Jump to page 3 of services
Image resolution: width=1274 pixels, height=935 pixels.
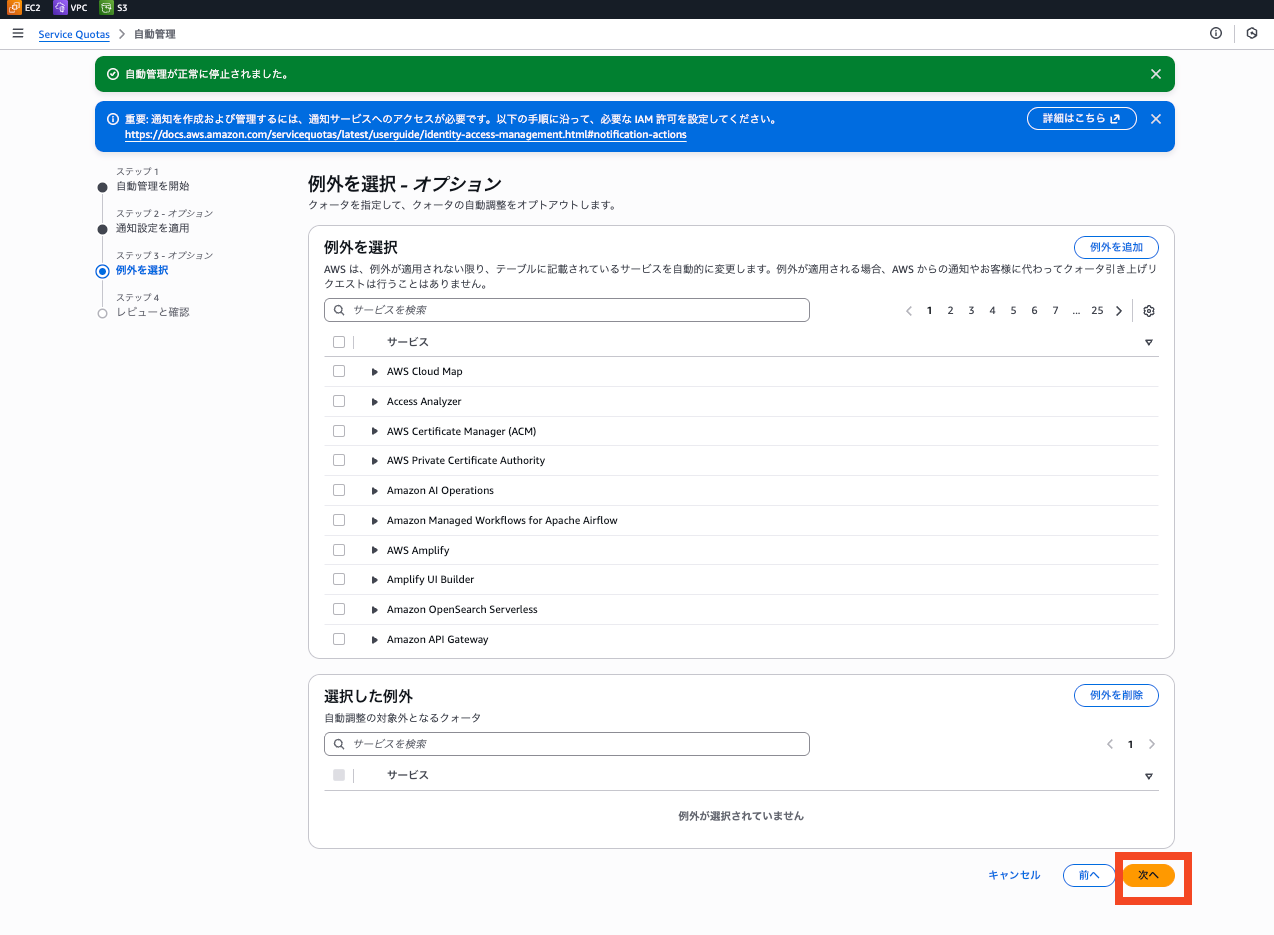click(x=971, y=311)
